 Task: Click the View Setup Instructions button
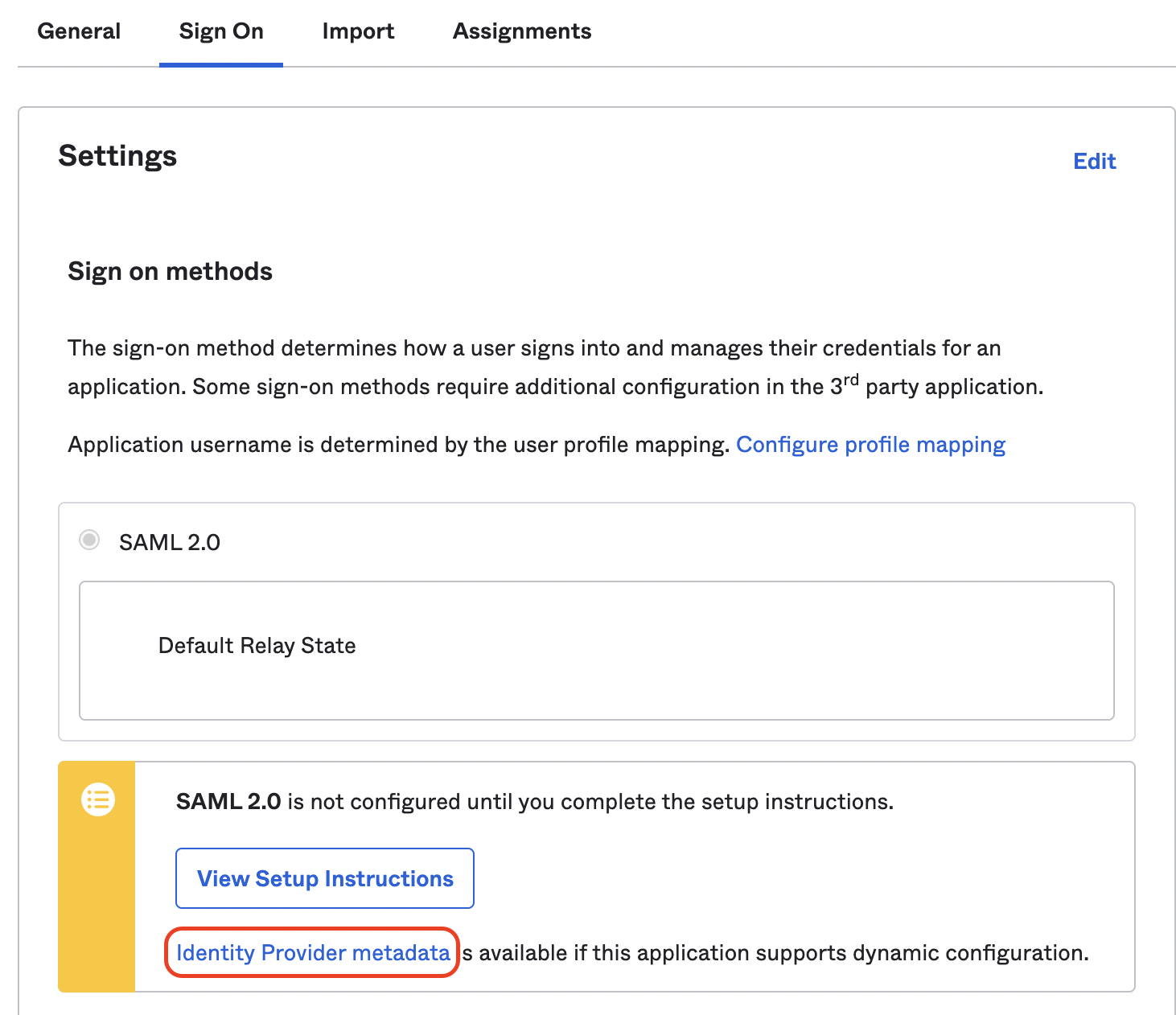[325, 878]
